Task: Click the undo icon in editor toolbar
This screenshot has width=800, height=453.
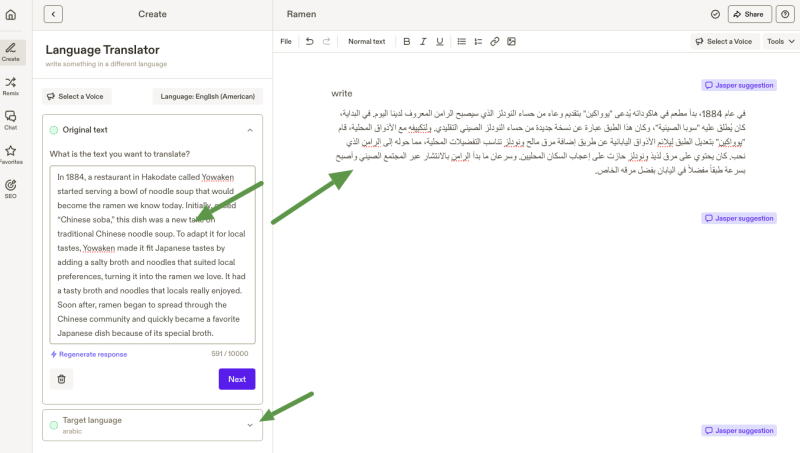Action: click(x=310, y=41)
